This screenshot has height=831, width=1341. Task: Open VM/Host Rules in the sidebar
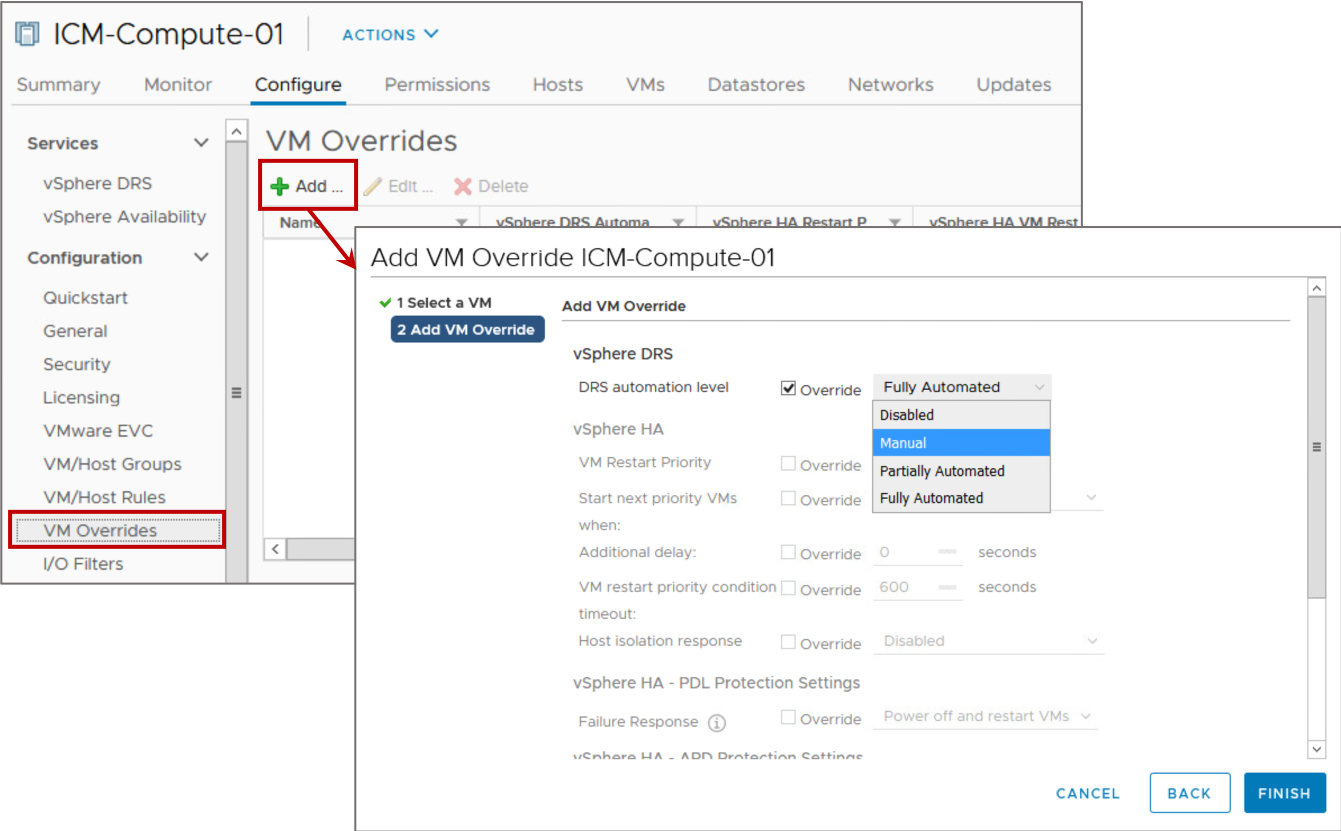105,497
